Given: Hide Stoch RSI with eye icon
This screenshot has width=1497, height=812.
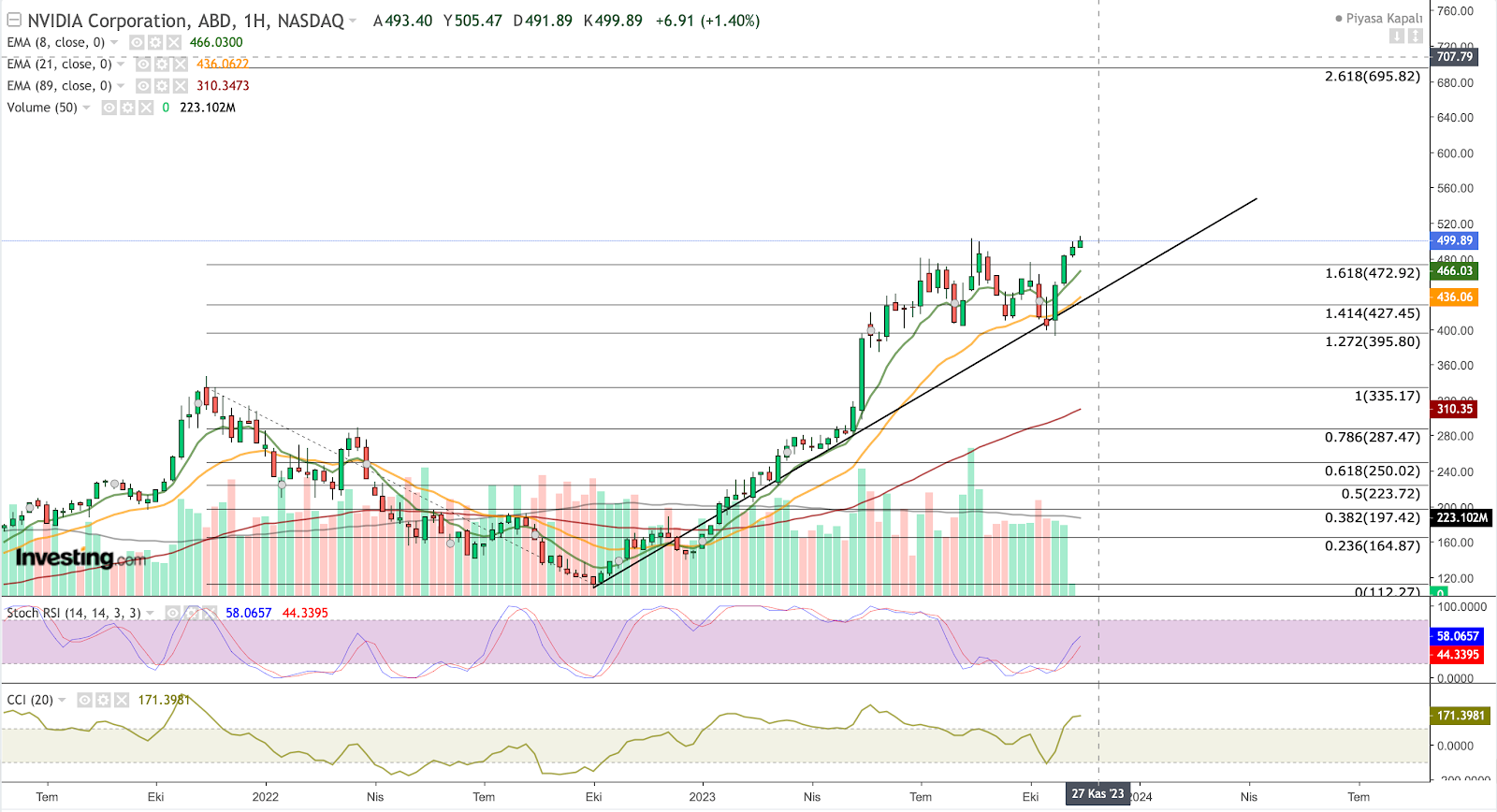Looking at the screenshot, I should click(x=173, y=613).
